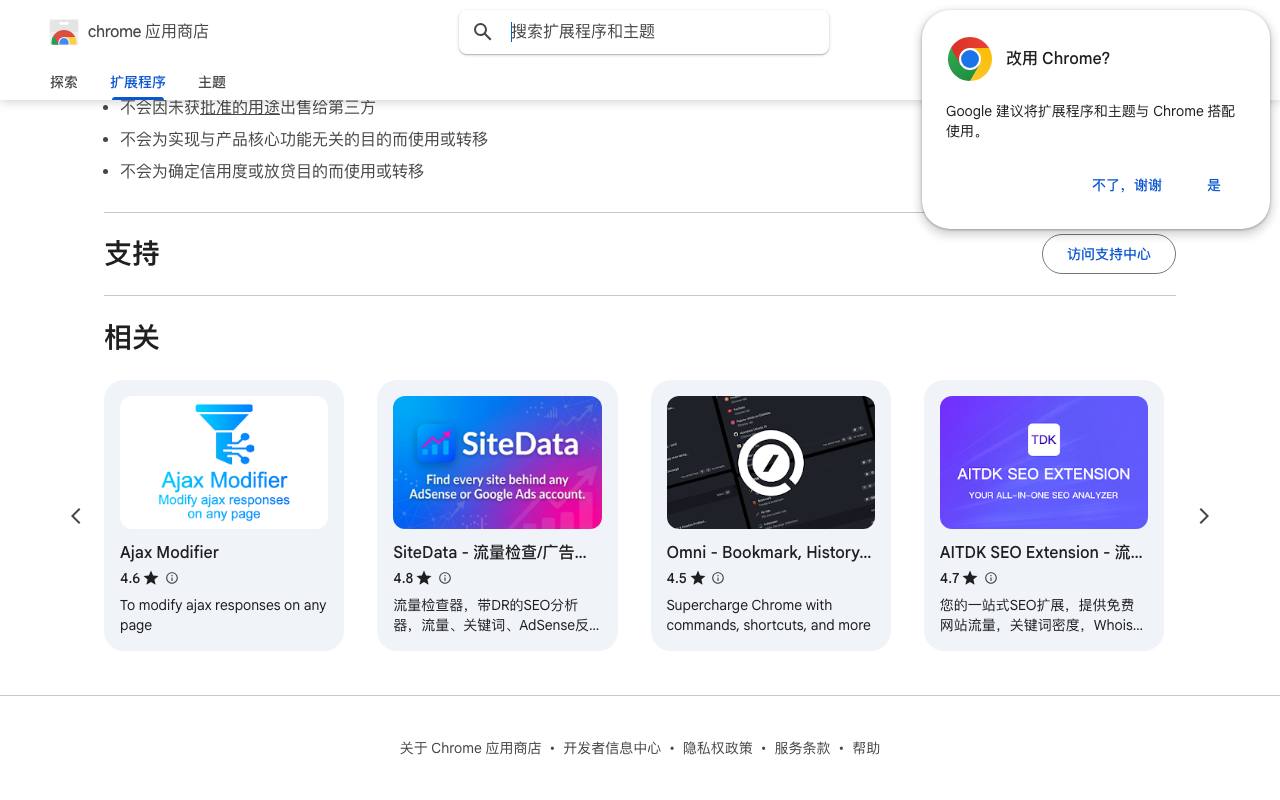Confirm switching to Chrome with 是
Viewport: 1280px width, 800px height.
pyautogui.click(x=1214, y=185)
